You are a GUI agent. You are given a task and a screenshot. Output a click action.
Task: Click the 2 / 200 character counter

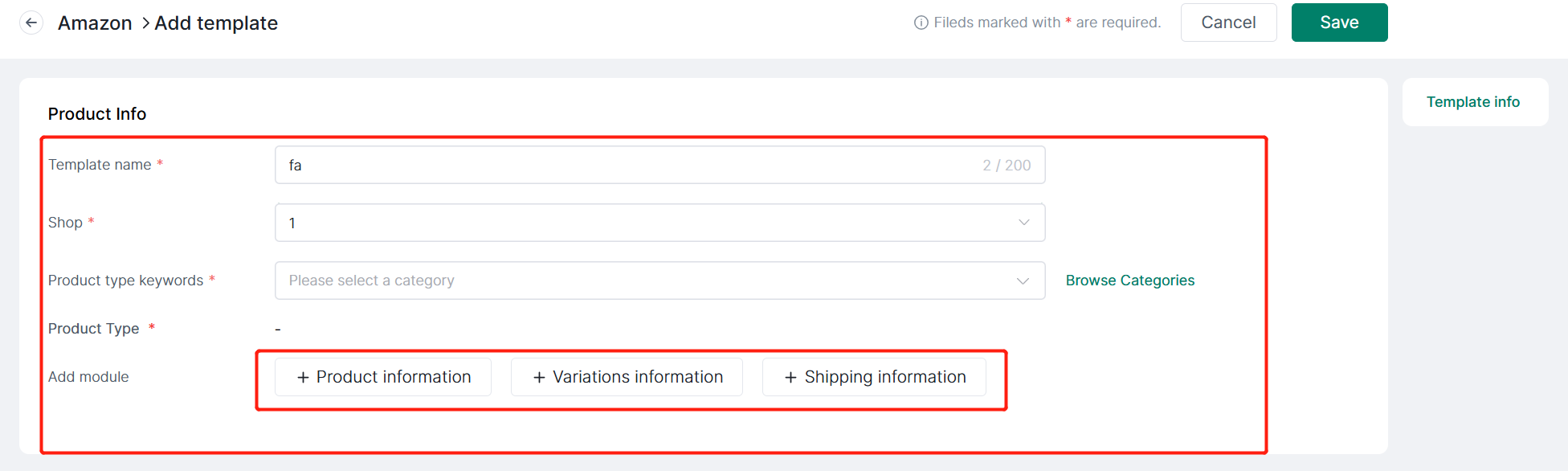pos(1007,166)
